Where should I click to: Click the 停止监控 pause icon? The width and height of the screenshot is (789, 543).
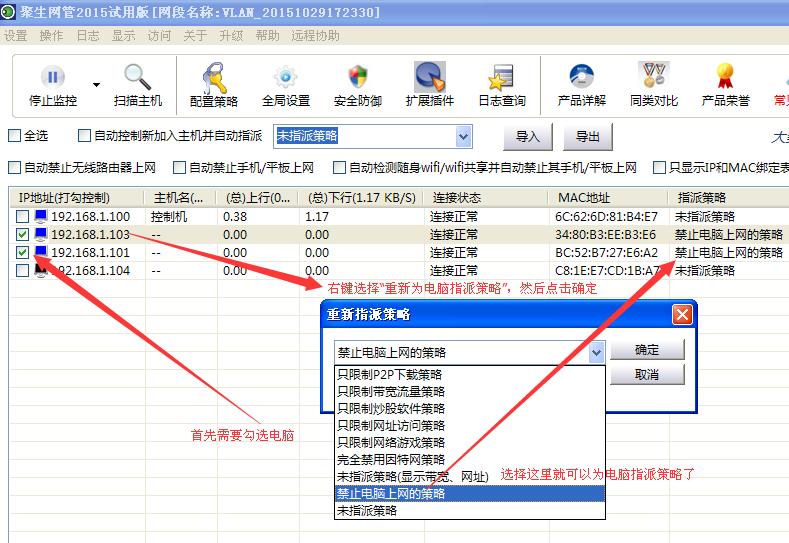pos(52,77)
